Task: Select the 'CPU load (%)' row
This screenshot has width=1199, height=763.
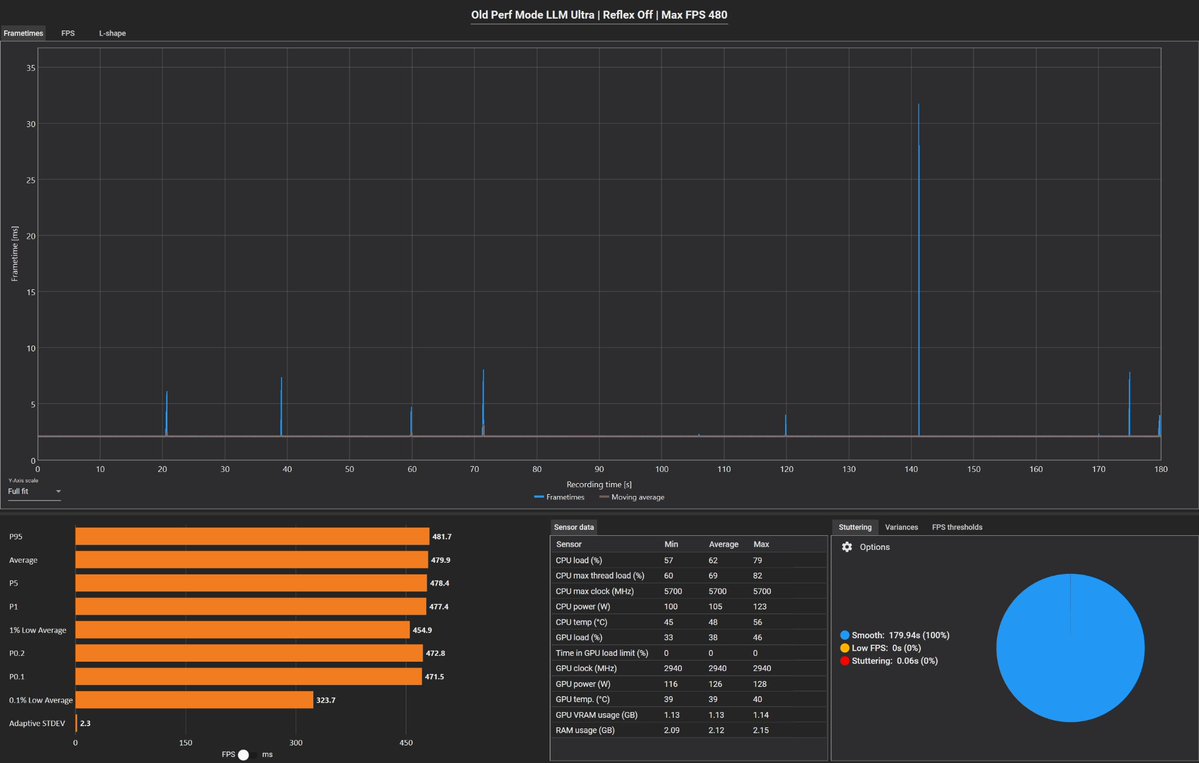Action: point(688,560)
